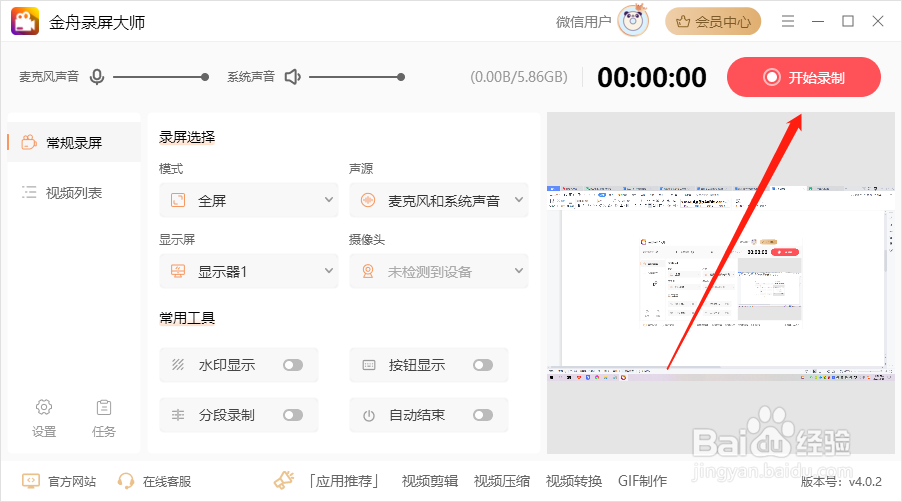Viewport: 902px width, 502px height.
Task: Click the 应用推荐 megaphone icon
Action: point(284,480)
